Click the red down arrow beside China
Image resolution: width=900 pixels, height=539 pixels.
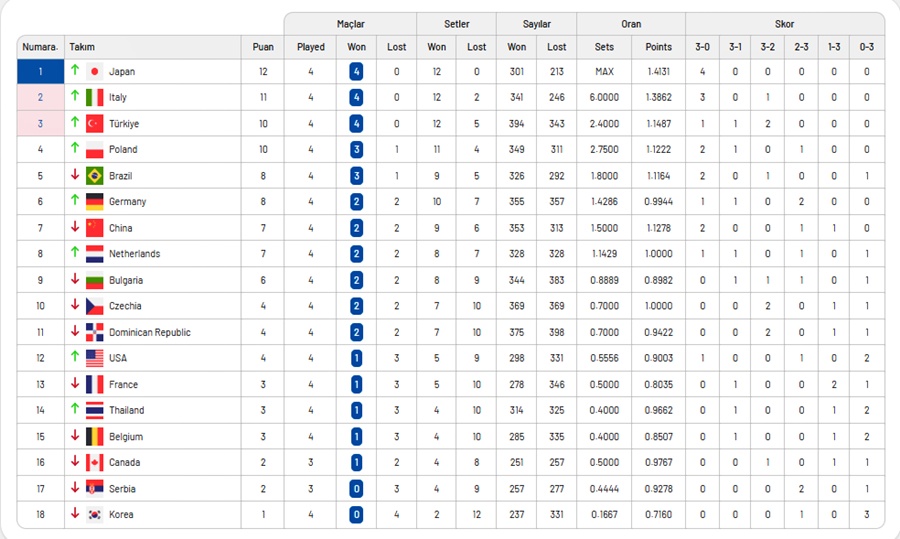point(75,226)
